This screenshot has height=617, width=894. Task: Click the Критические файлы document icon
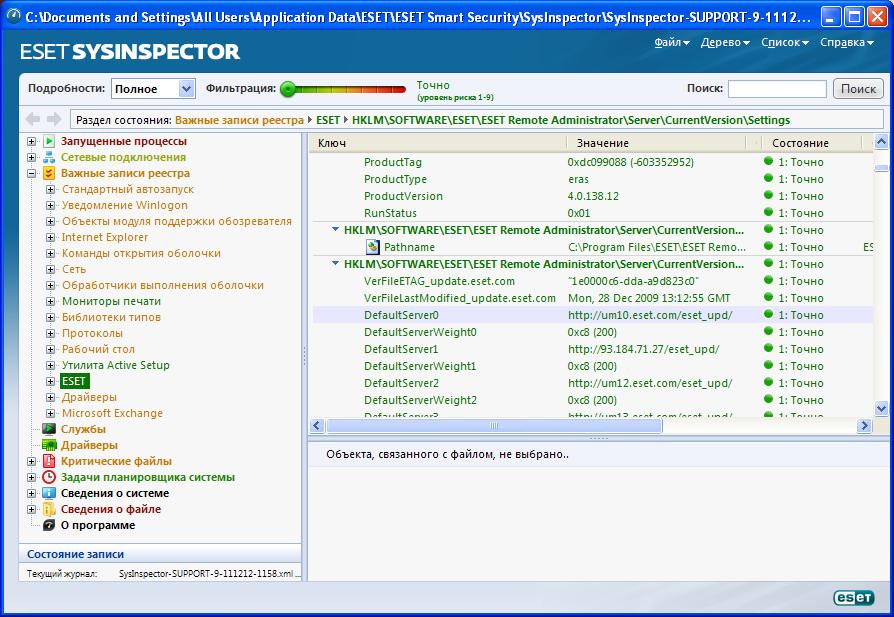(49, 461)
